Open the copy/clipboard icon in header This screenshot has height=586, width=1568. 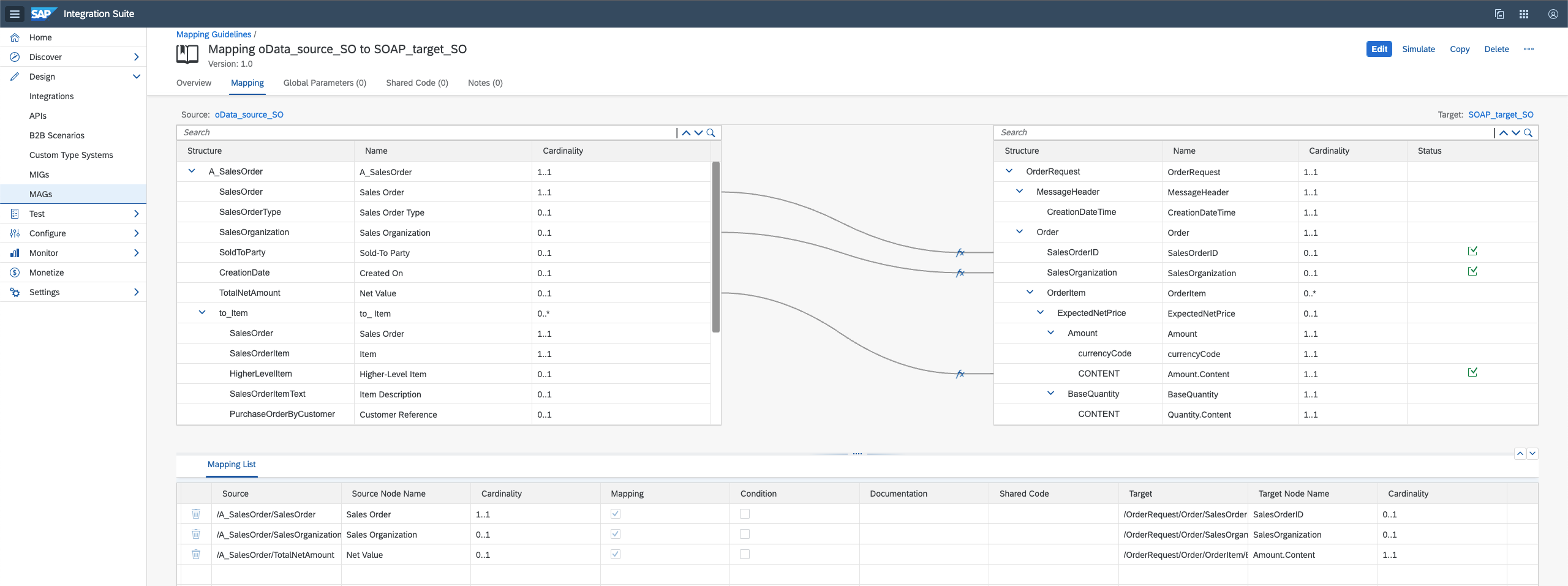(1499, 14)
